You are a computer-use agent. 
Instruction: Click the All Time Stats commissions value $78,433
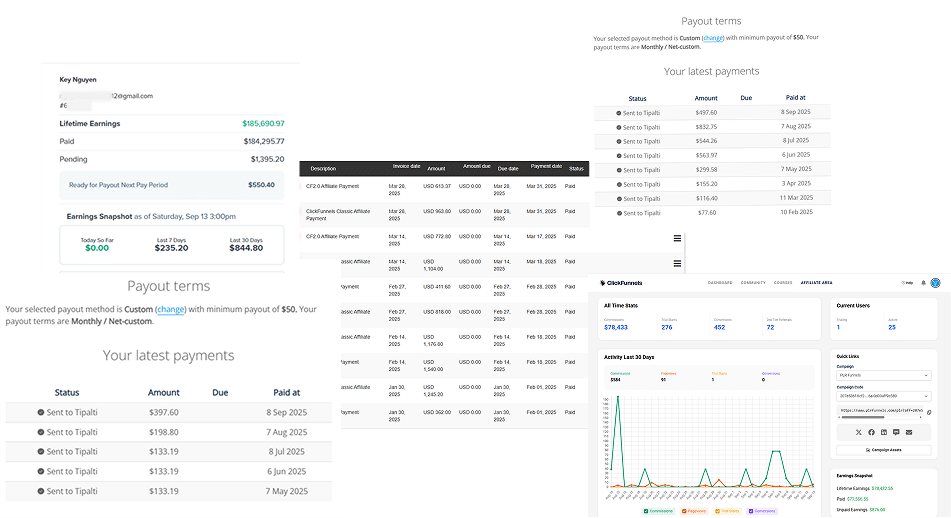click(616, 328)
